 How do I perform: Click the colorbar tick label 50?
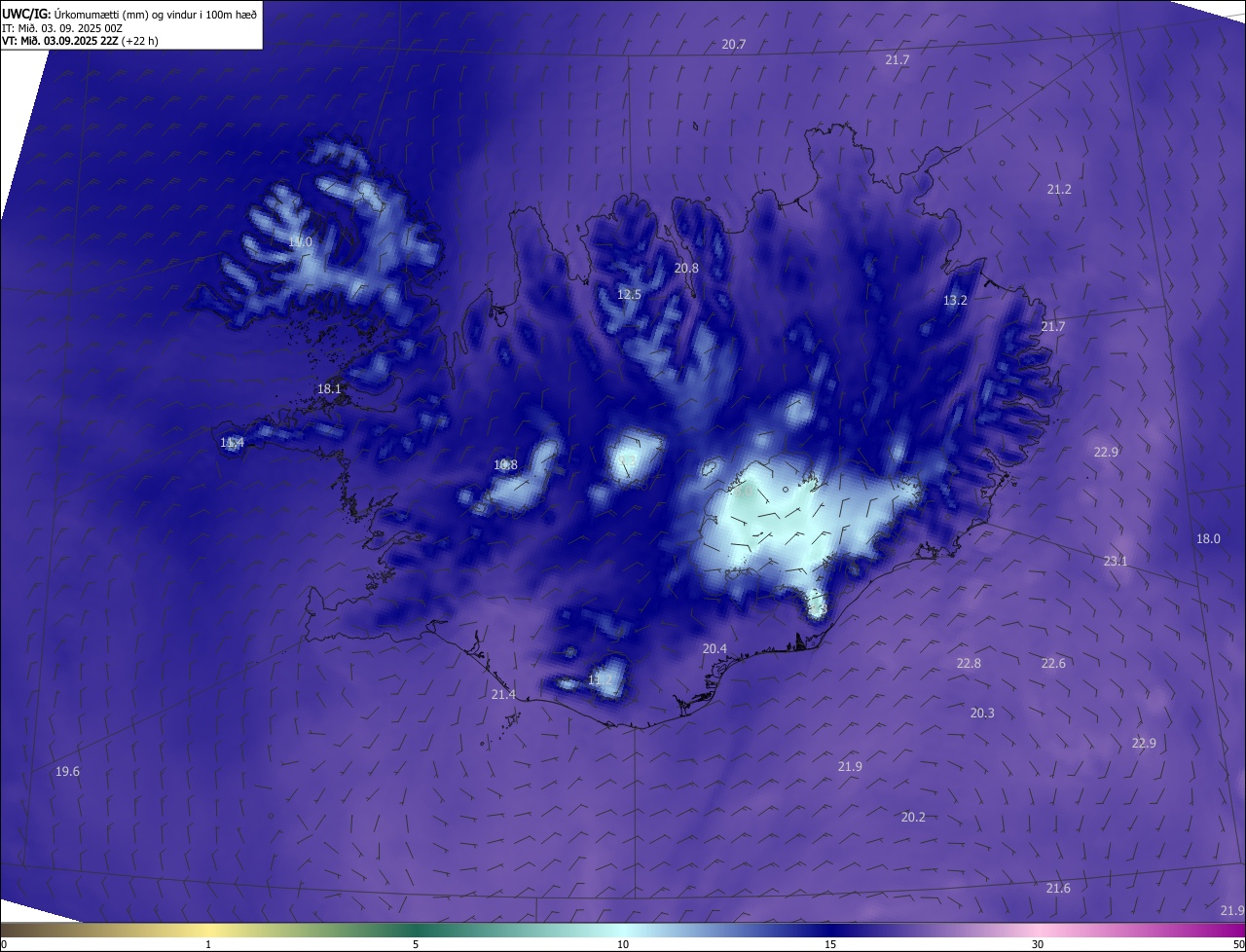(x=1239, y=944)
